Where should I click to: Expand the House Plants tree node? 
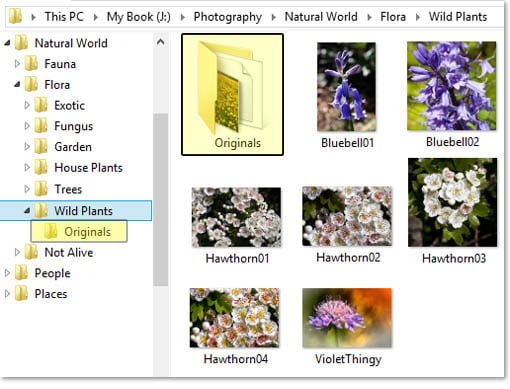[x=27, y=167]
